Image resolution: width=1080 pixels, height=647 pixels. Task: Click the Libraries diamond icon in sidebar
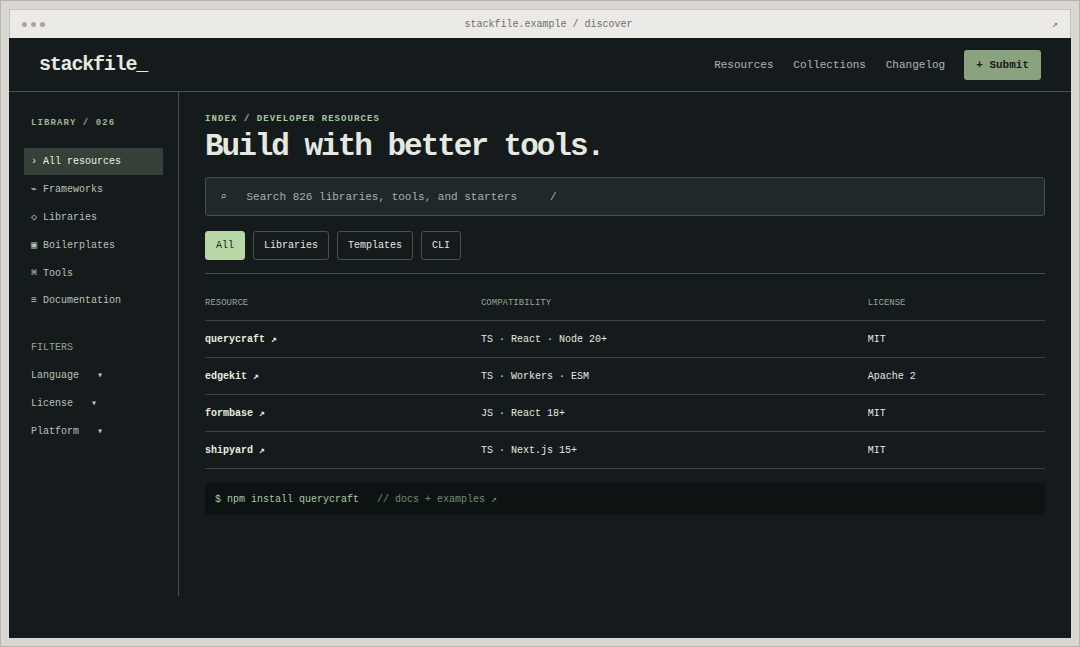[34, 217]
